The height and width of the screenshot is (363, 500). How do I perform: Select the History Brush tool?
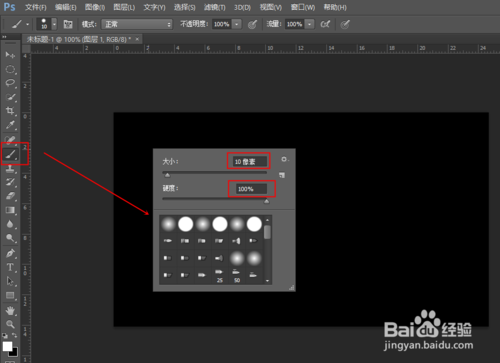point(10,182)
